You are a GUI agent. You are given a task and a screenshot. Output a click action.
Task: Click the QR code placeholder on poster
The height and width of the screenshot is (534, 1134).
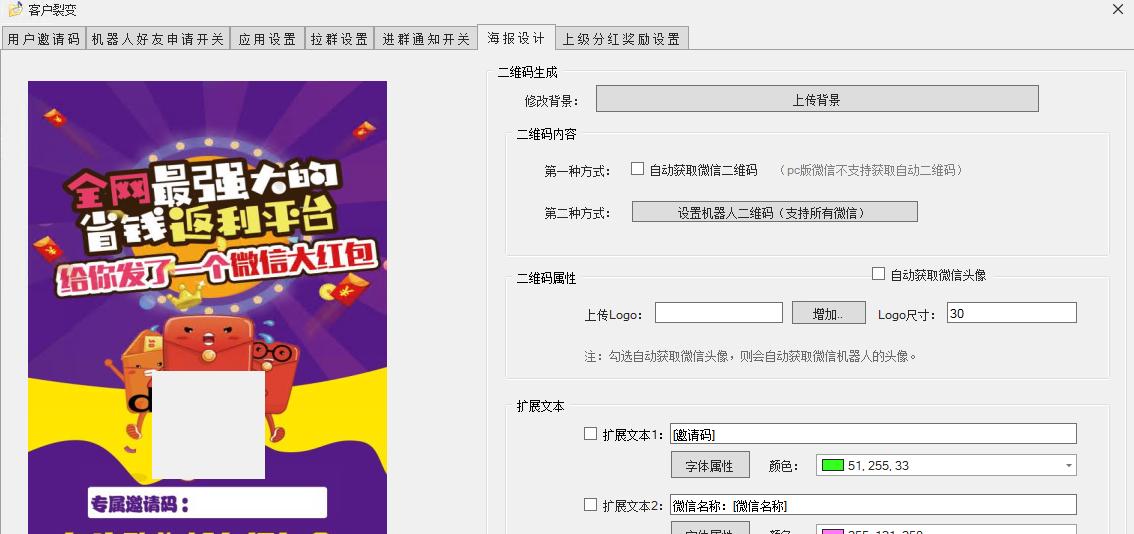pos(208,425)
